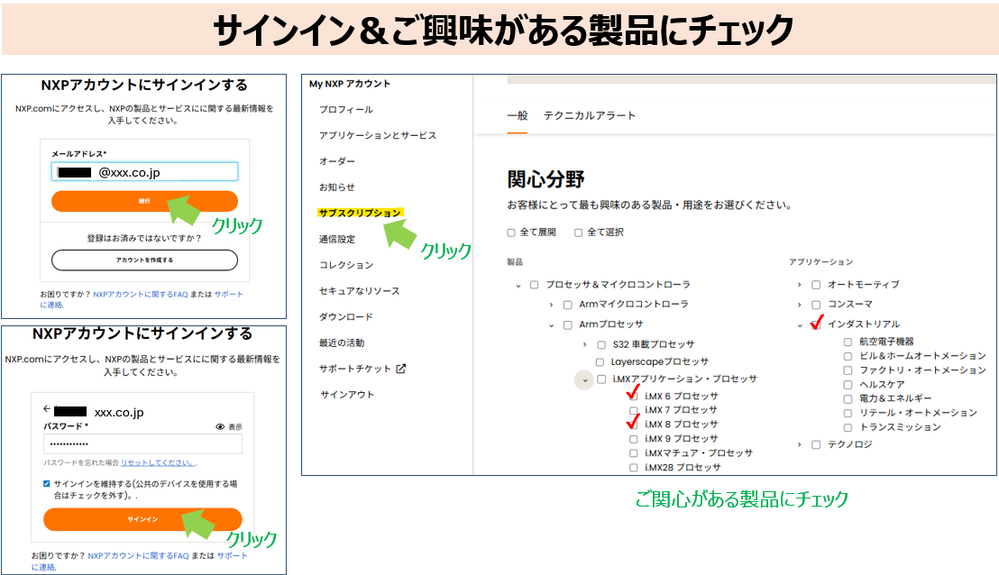Click the back arrow beside the email
The width and height of the screenshot is (999, 575).
47,409
